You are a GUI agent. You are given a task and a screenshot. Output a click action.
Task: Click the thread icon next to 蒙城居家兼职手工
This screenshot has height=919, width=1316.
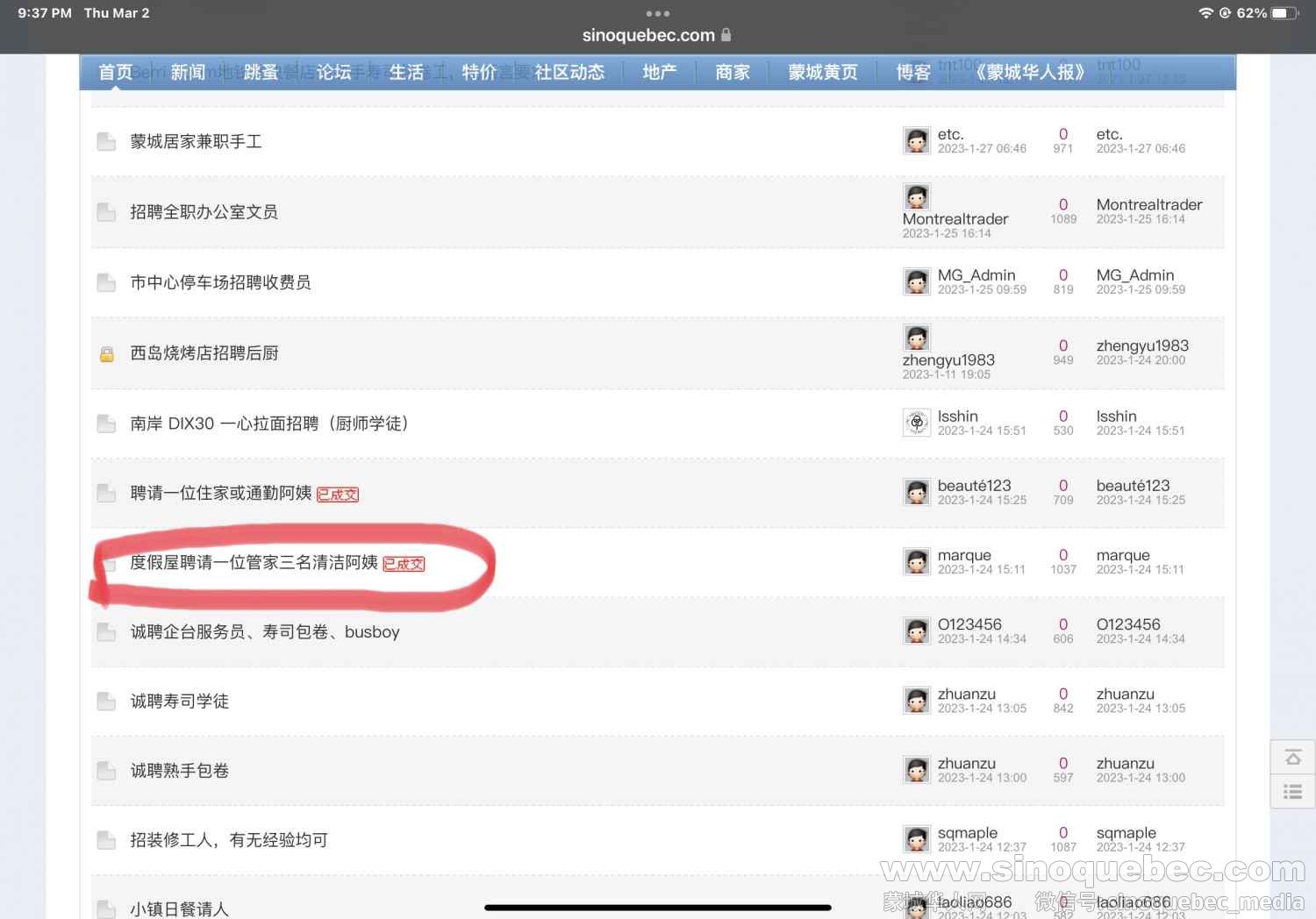[106, 142]
